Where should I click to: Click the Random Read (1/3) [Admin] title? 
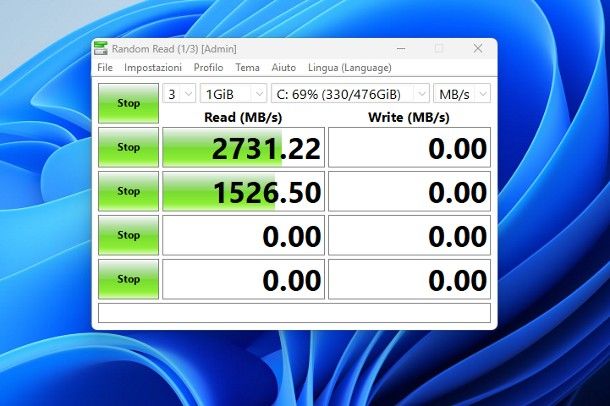click(x=174, y=49)
